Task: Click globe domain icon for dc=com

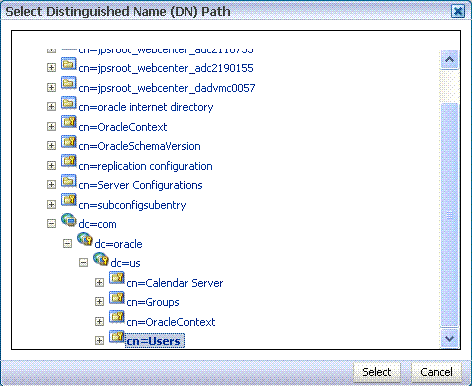Action: [x=69, y=220]
